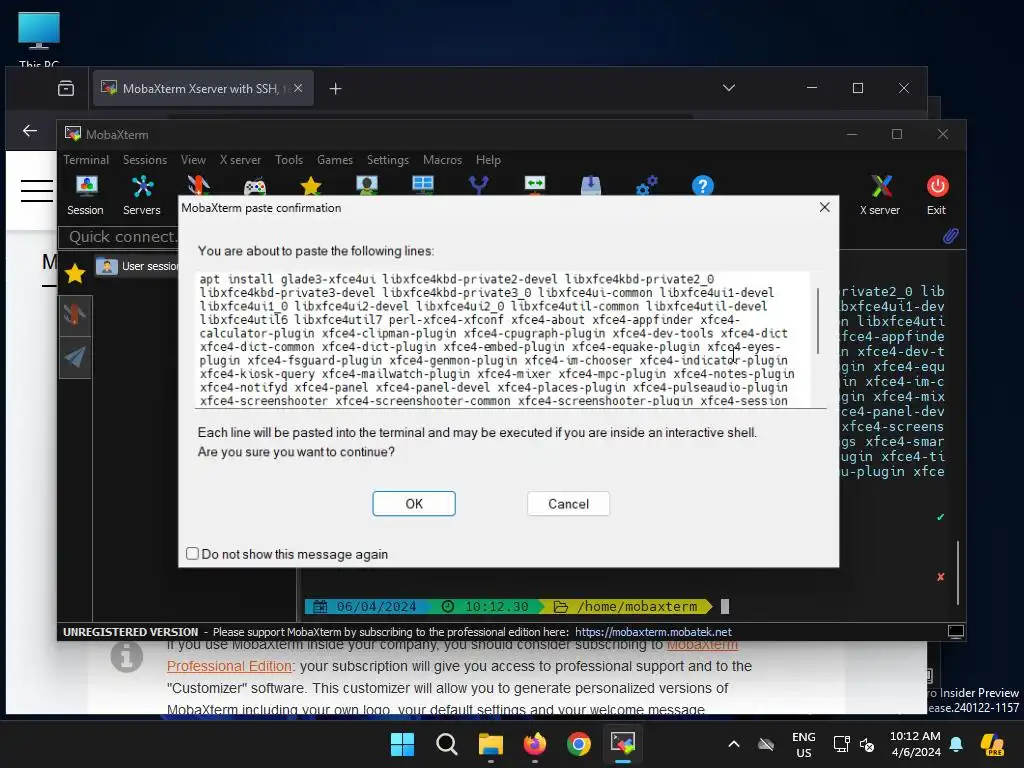Select the MultiExec fork icon
Image resolution: width=1024 pixels, height=768 pixels.
tap(479, 185)
